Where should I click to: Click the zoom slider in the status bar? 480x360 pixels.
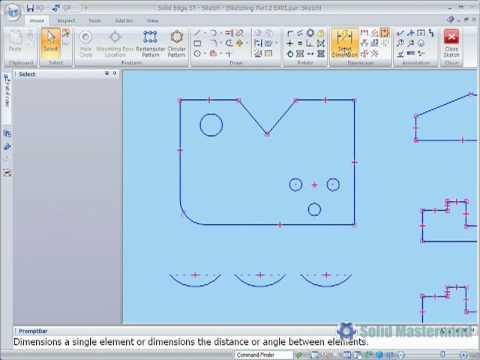pos(443,355)
